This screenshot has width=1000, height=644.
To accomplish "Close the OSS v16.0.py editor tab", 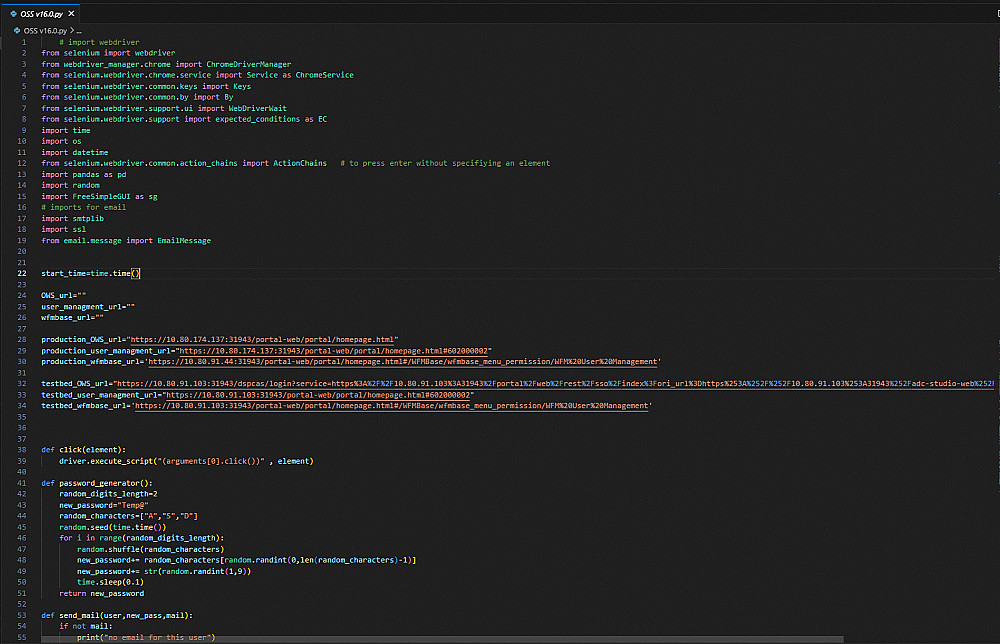I will pyautogui.click(x=71, y=13).
